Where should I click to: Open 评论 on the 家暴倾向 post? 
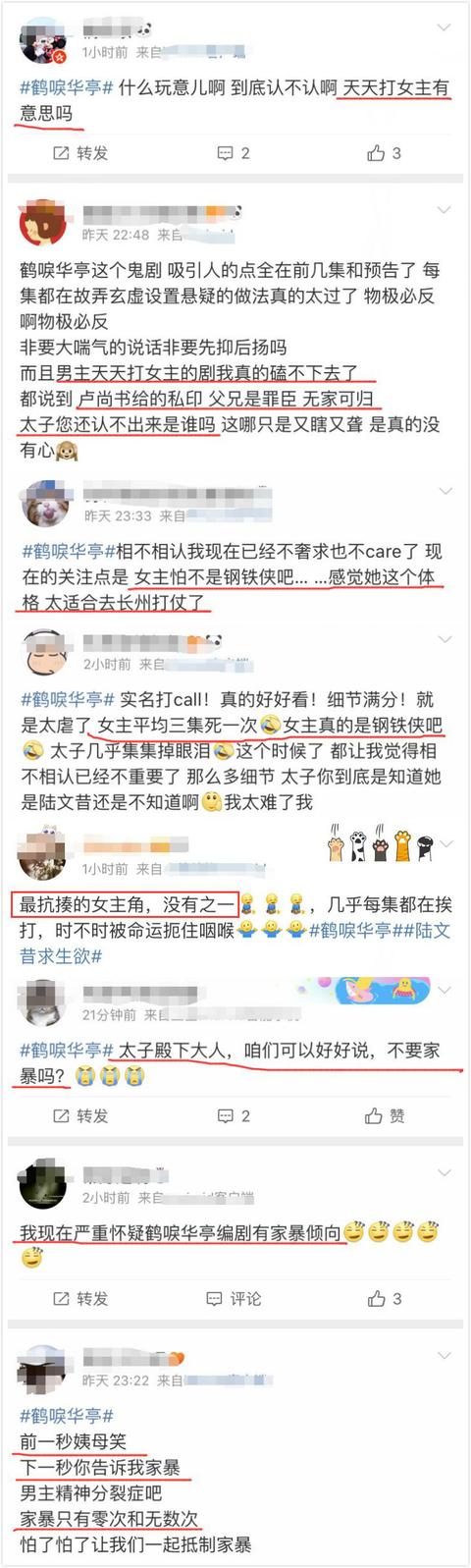click(x=234, y=1298)
